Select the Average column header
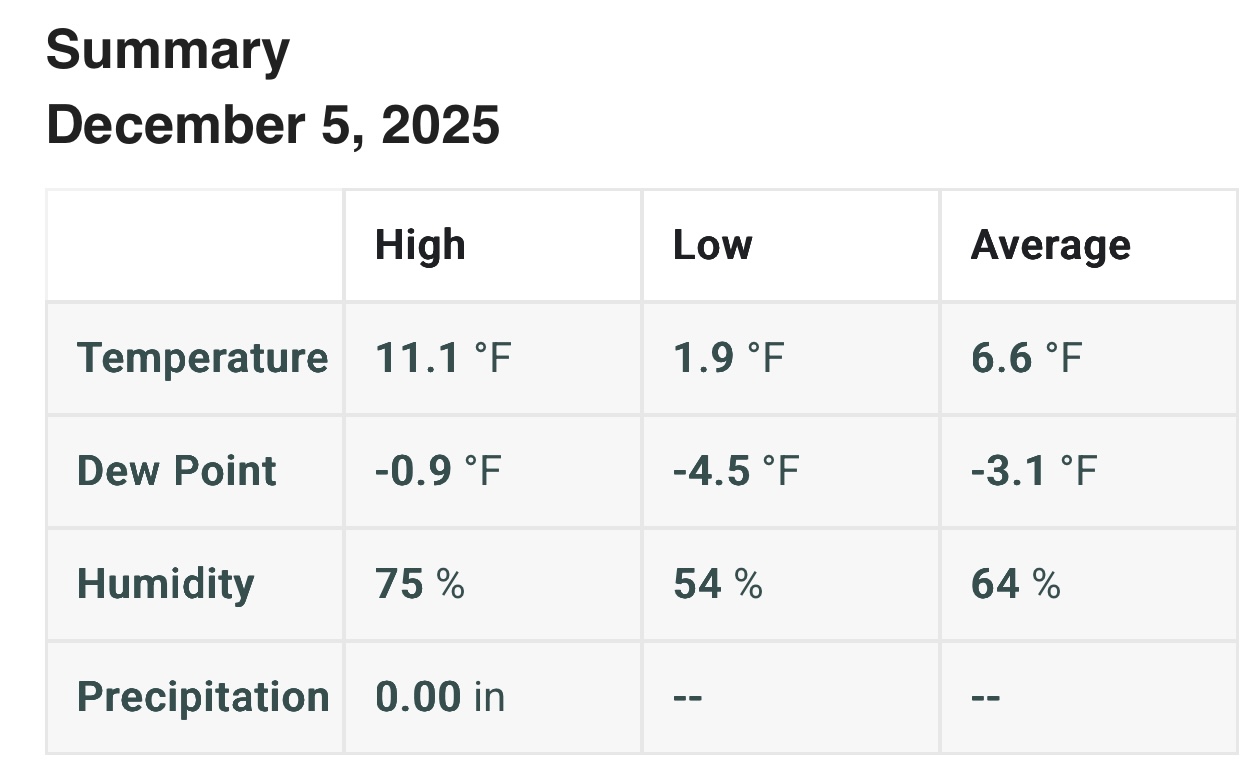 (x=1050, y=246)
